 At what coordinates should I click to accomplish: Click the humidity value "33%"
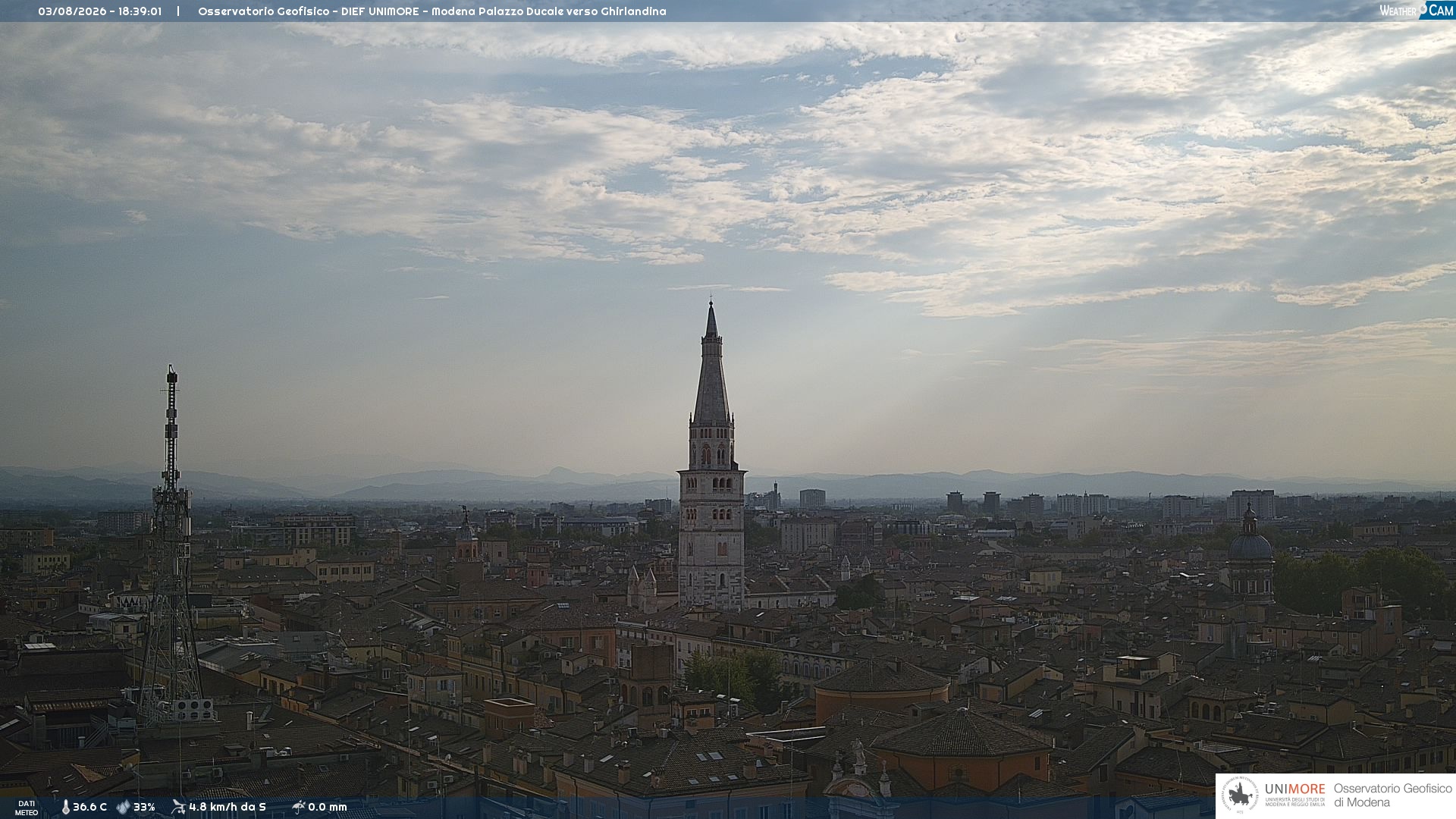(144, 807)
